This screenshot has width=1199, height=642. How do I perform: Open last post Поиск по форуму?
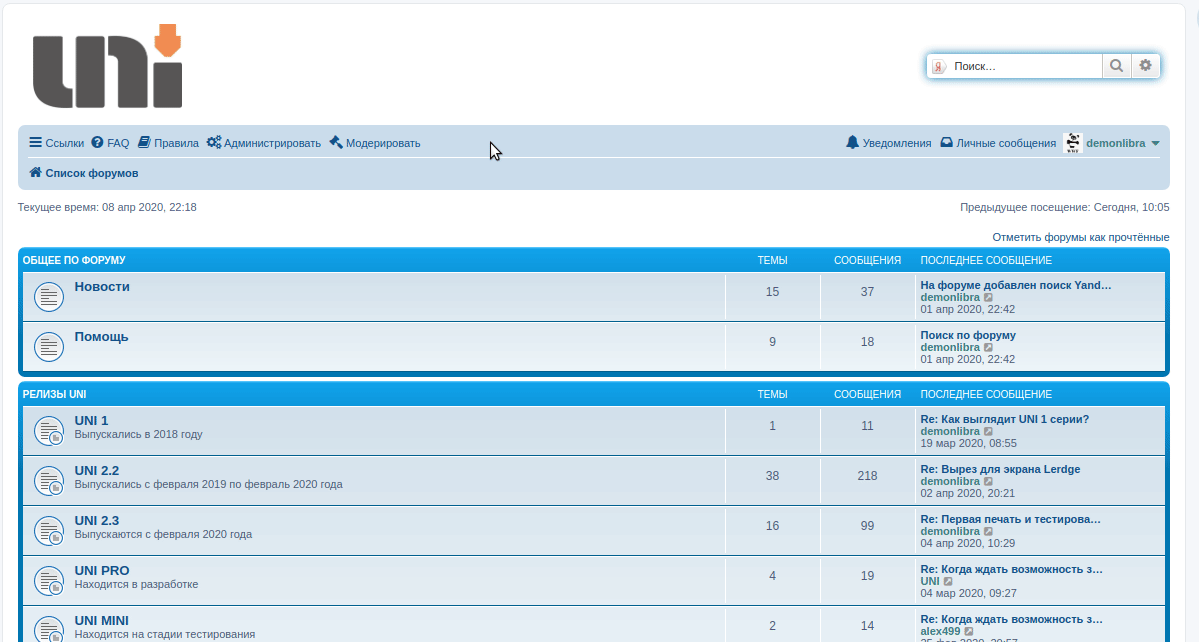click(x=968, y=336)
